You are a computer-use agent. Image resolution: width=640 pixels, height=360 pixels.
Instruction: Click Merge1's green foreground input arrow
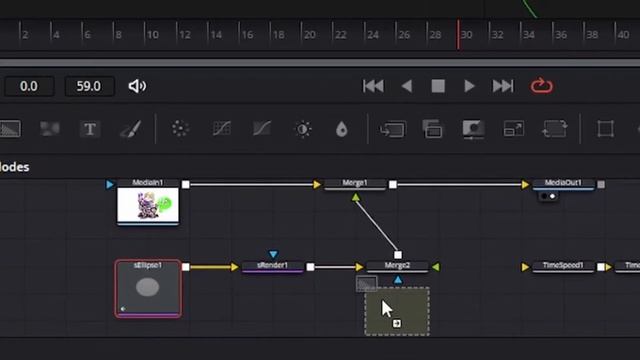pyautogui.click(x=356, y=198)
